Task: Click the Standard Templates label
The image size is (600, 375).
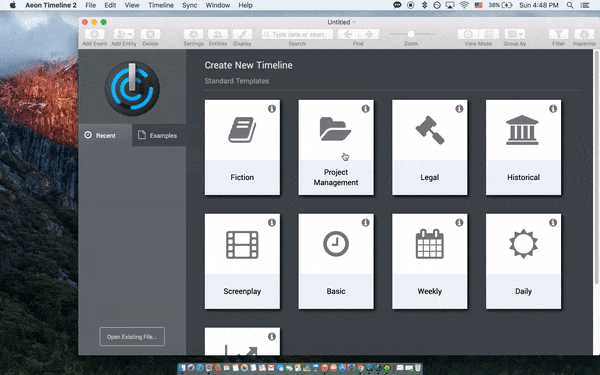Action: [236, 81]
